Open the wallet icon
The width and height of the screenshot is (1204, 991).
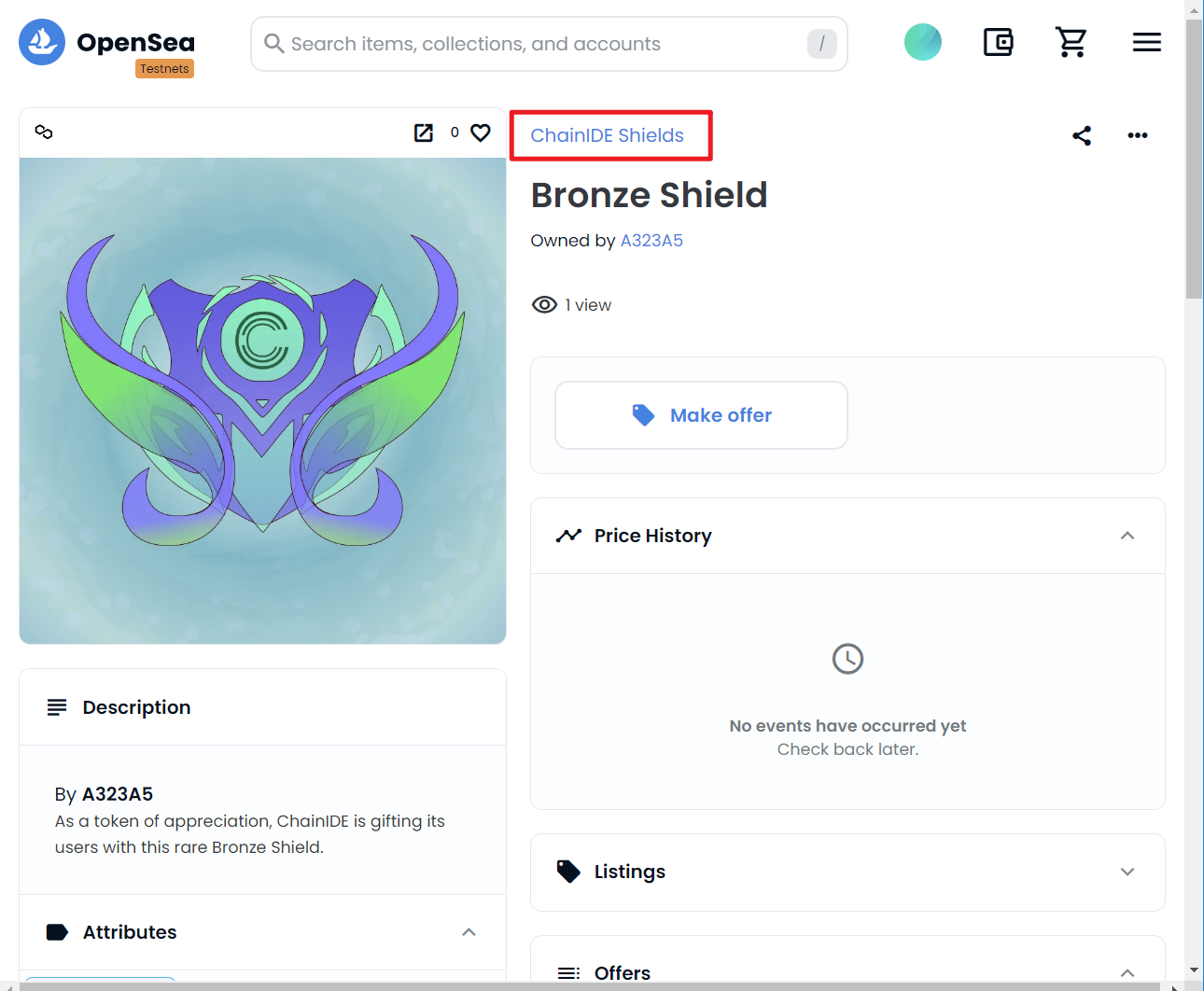(998, 42)
